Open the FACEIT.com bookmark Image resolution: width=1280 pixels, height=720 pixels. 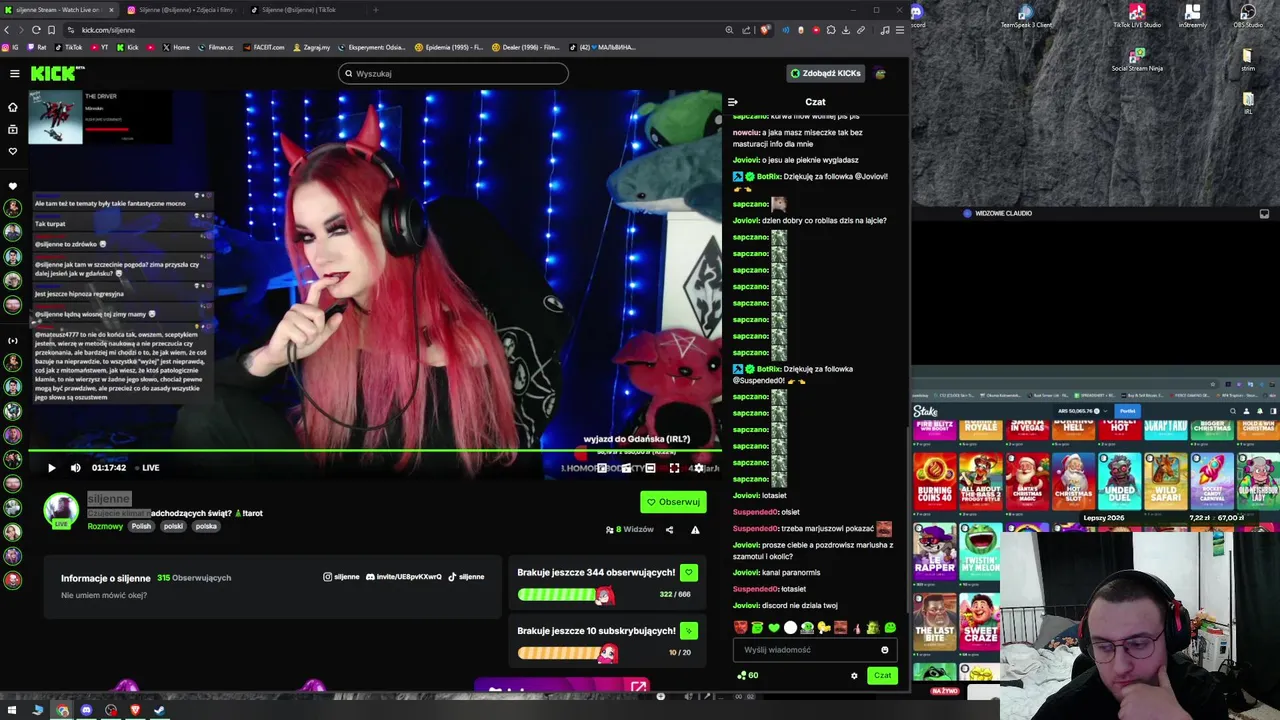click(263, 47)
